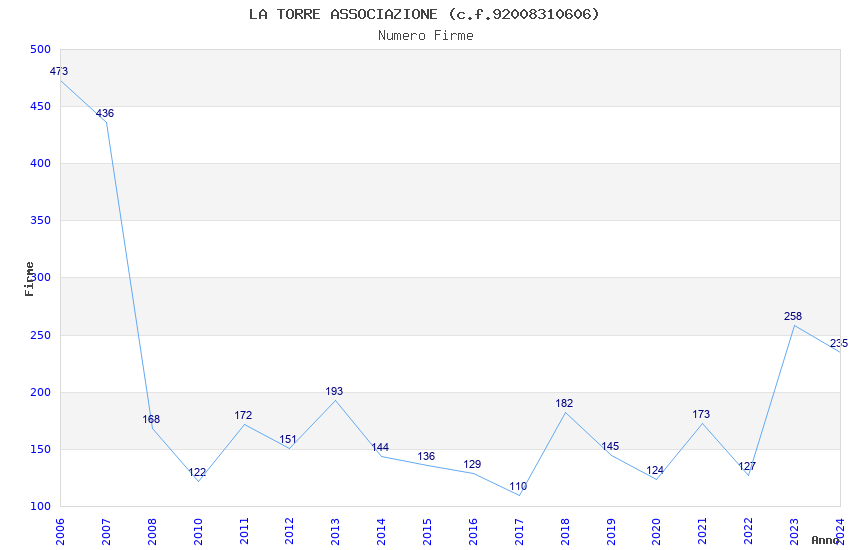Click the subtitle Numero Firme

(x=426, y=35)
